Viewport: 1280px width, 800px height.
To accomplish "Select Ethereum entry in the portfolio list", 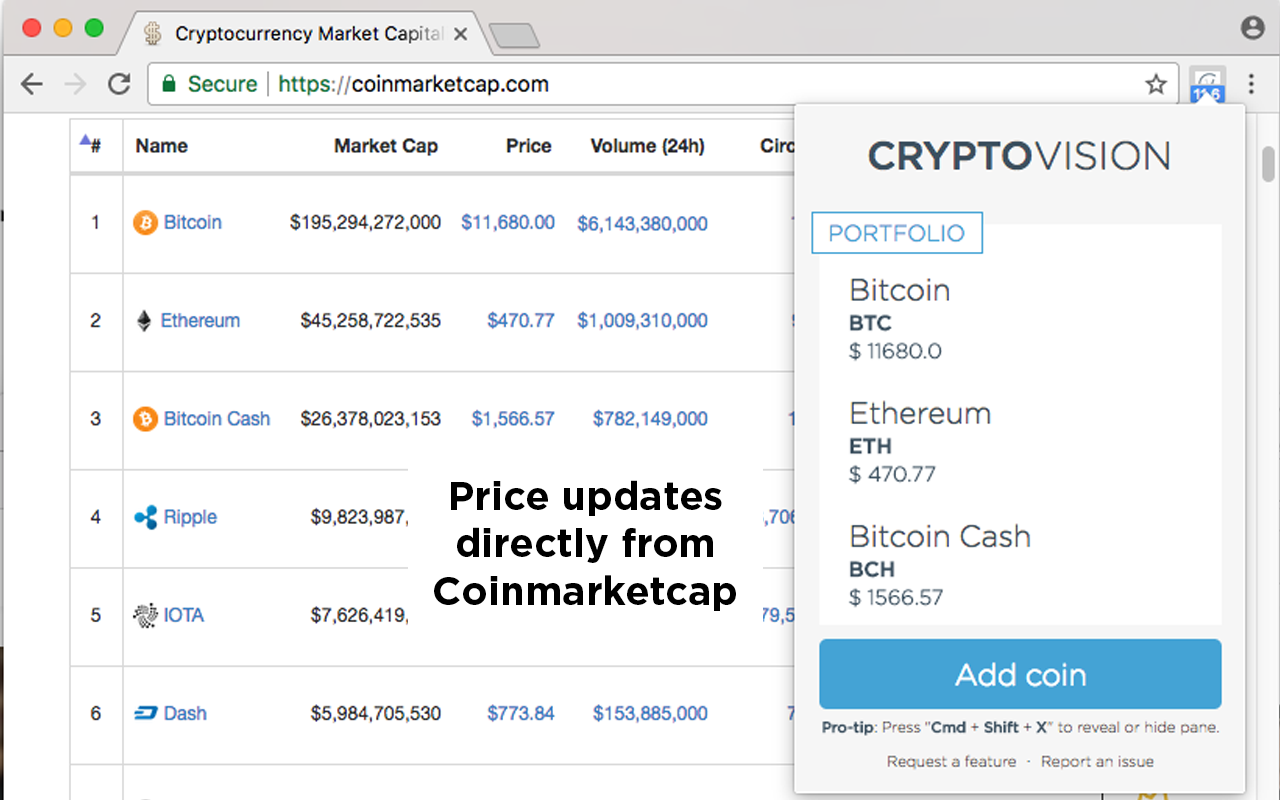I will pyautogui.click(x=1020, y=441).
